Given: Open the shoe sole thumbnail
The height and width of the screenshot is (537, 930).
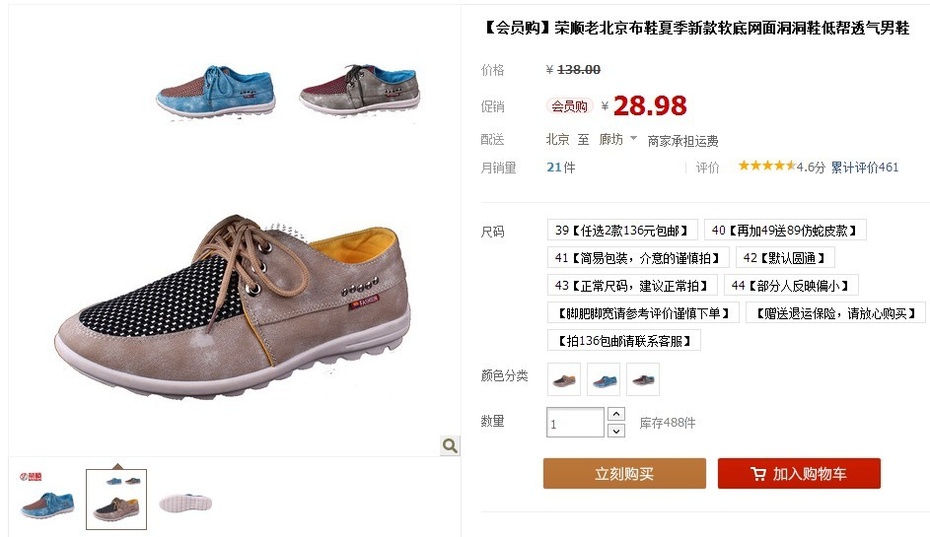Looking at the screenshot, I should (186, 502).
